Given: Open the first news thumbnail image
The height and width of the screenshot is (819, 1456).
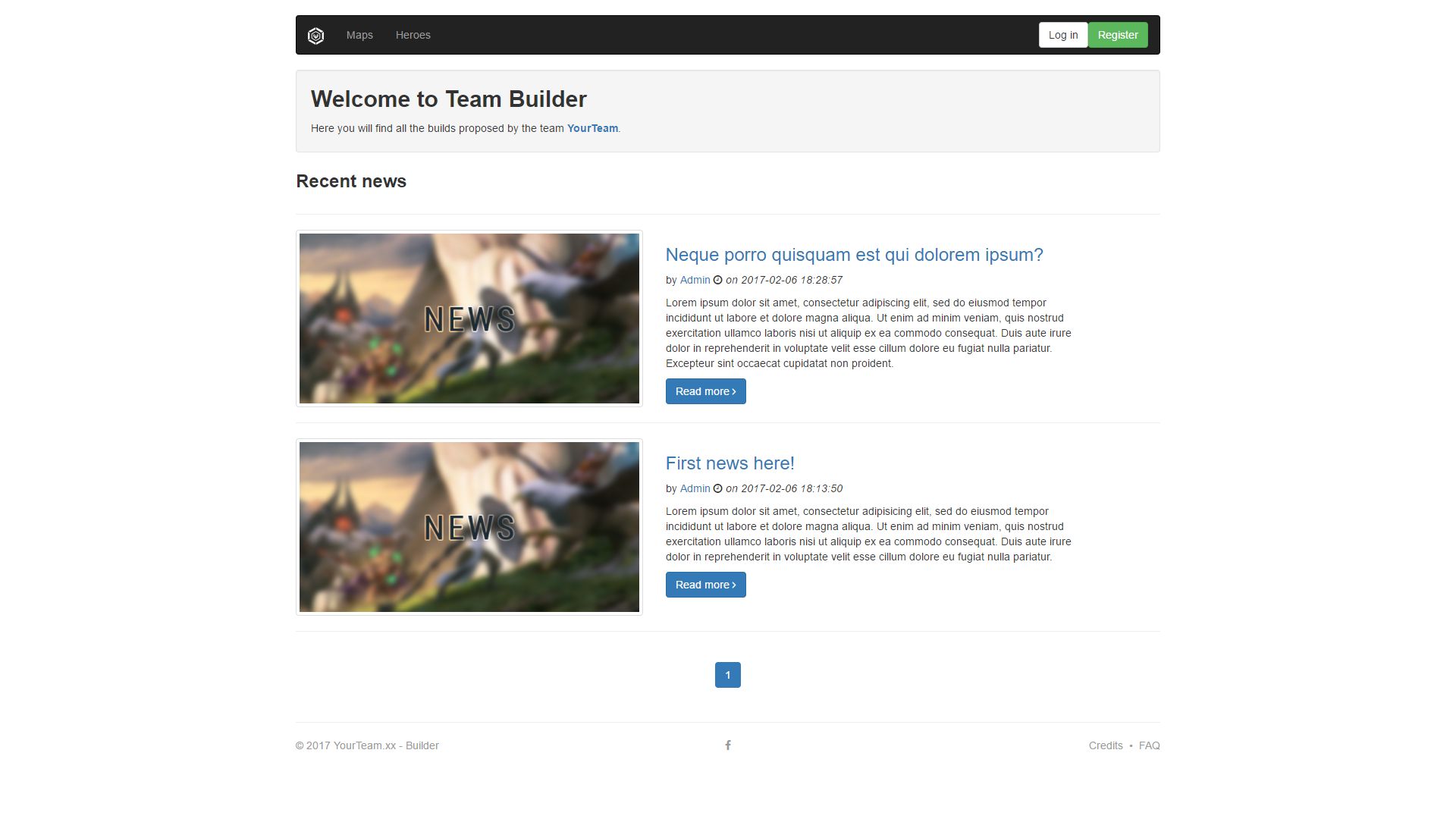Looking at the screenshot, I should click(x=469, y=318).
